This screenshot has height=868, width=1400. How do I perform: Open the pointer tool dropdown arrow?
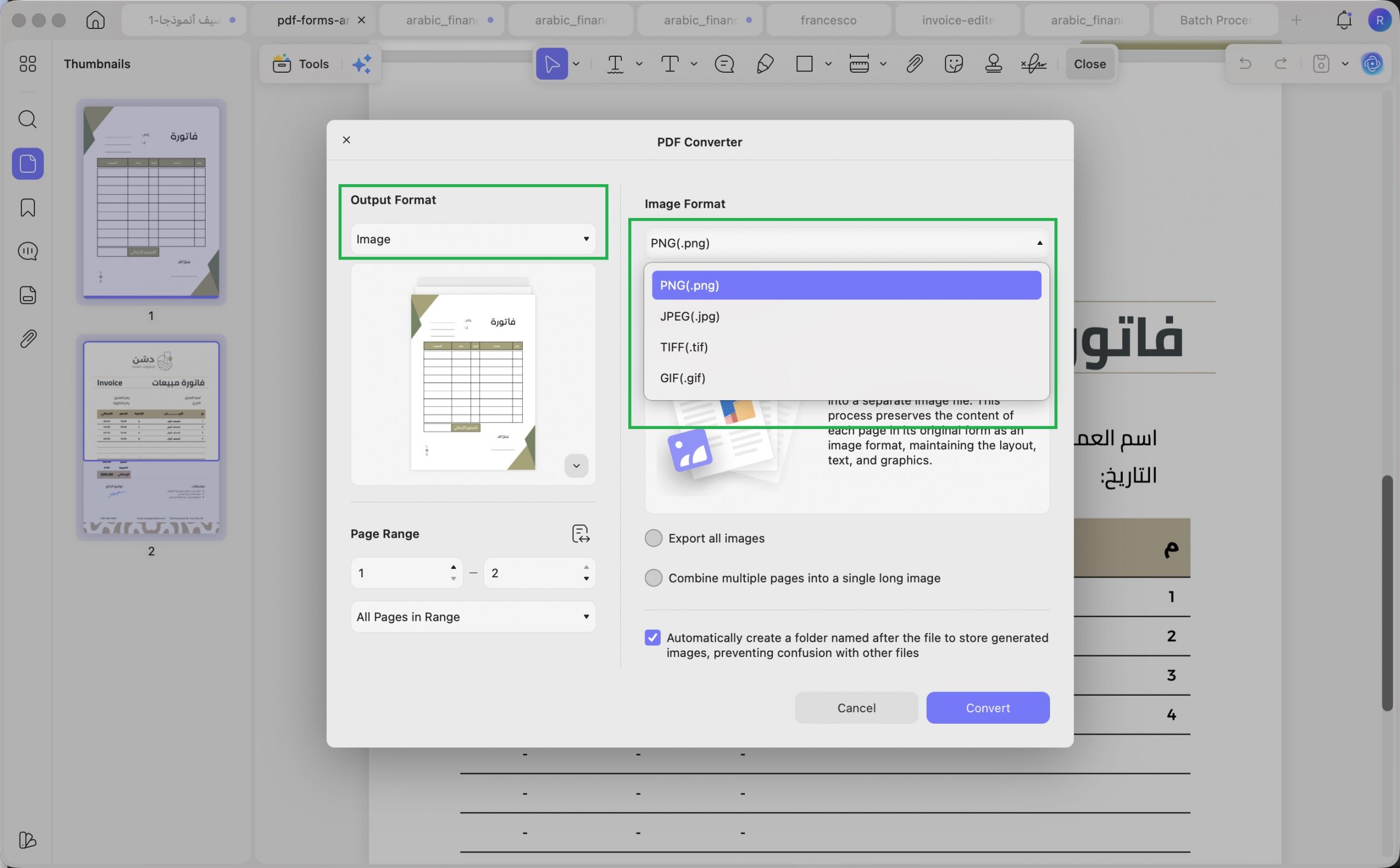pos(576,64)
